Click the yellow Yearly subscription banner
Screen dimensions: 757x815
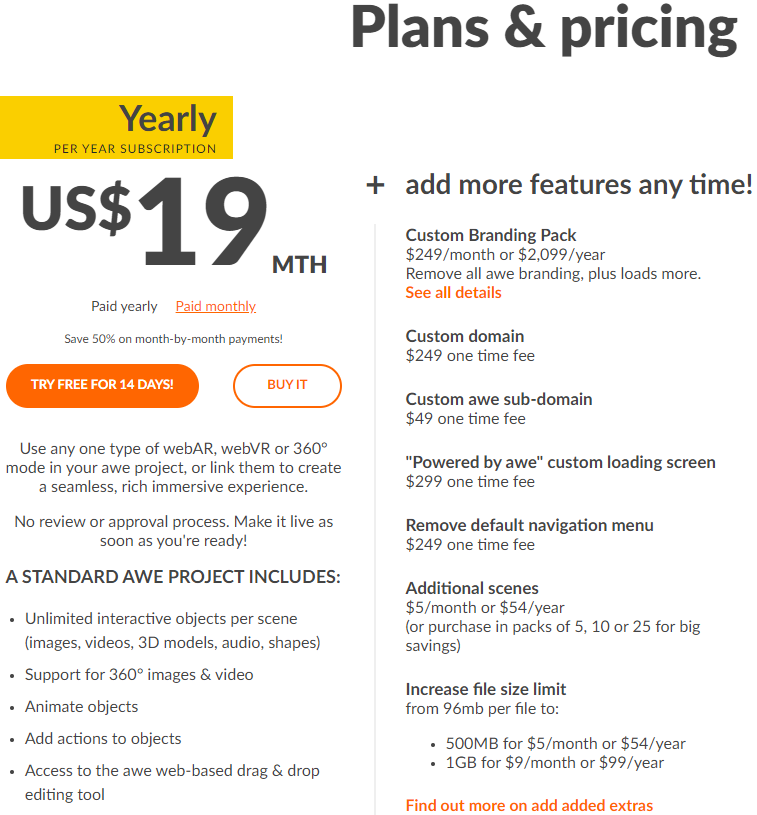pos(116,127)
